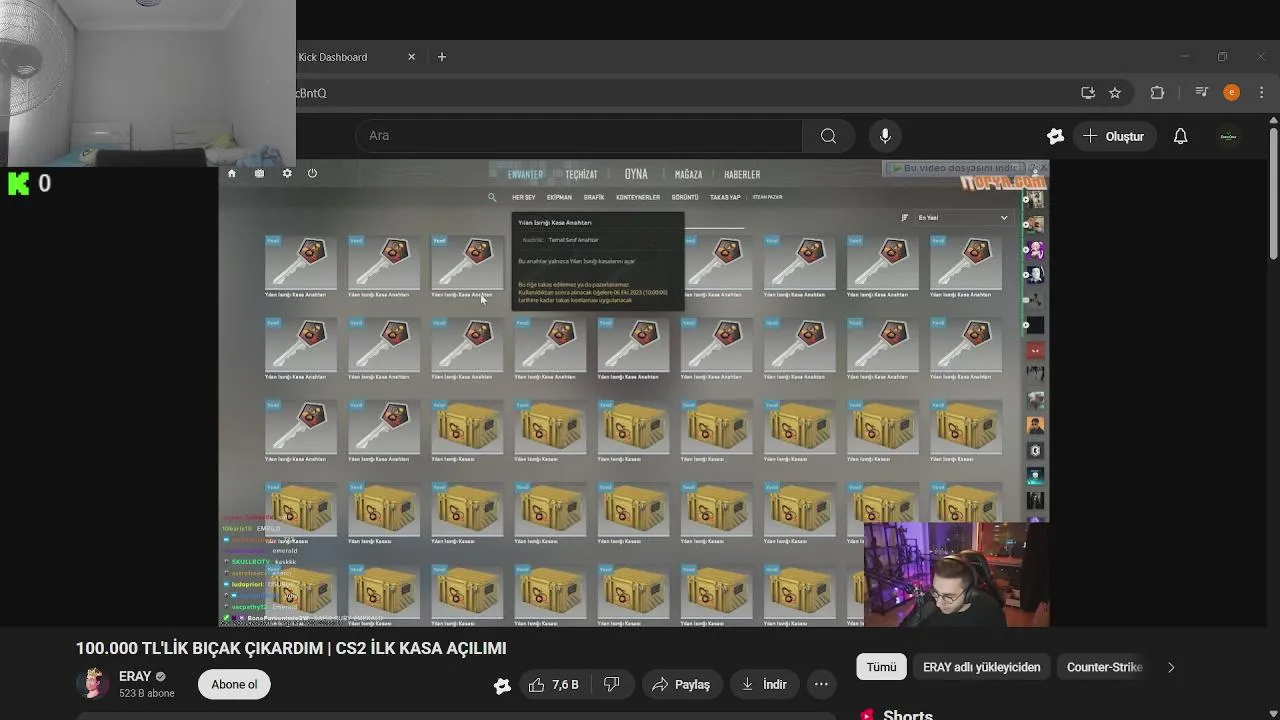Click the CS2 home icon in video
Viewport: 1280px width, 720px height.
tap(232, 173)
